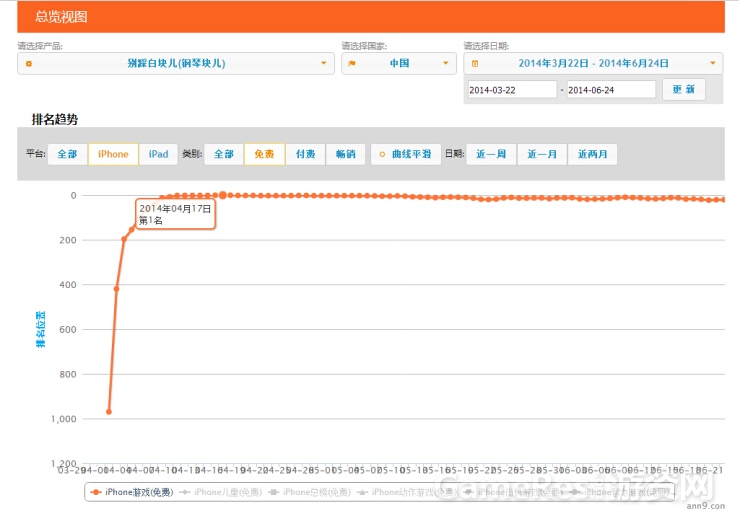Click the calendar icon in date selector
Viewport: 739px width, 520px height.
tap(475, 64)
